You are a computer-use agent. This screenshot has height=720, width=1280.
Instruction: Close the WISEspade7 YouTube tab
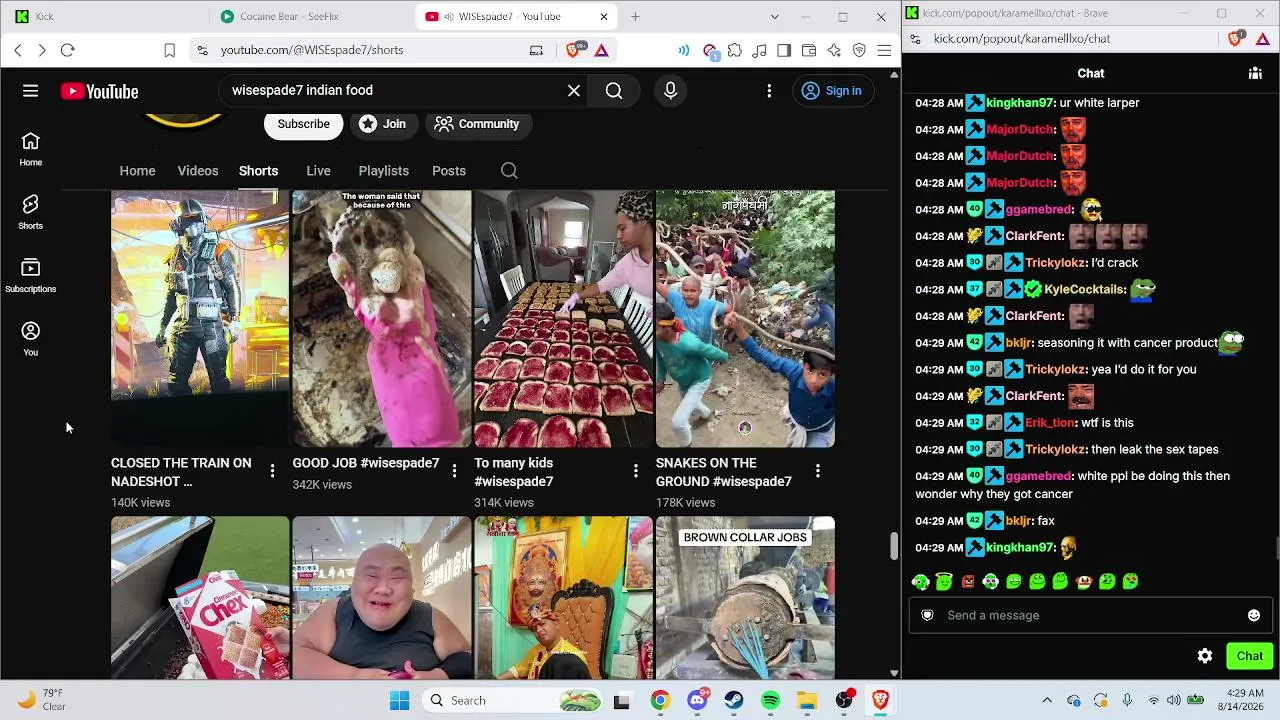[604, 17]
